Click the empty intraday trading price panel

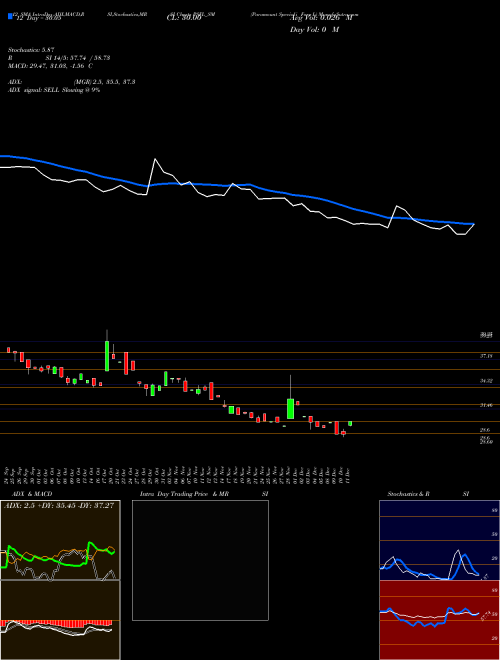(x=200, y=560)
